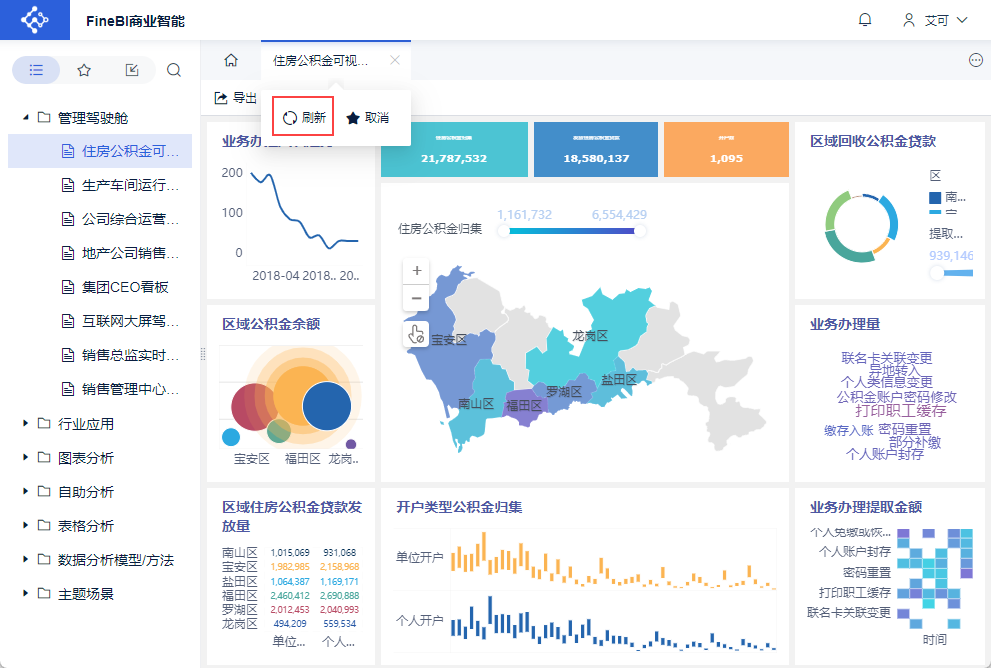Click 取消 favorite option
Image resolution: width=991 pixels, height=668 pixels.
pos(368,118)
